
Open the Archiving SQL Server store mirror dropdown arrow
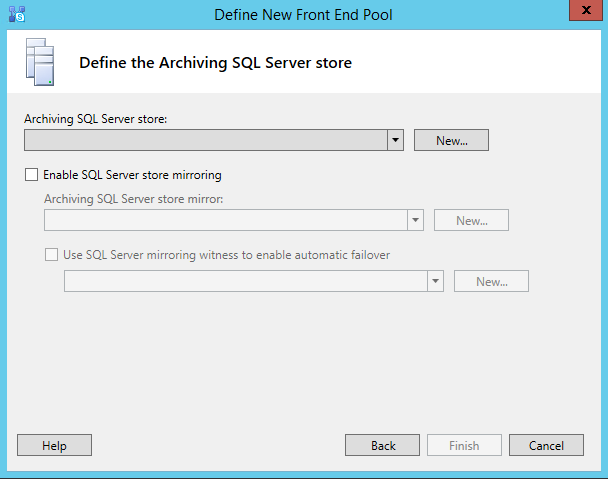coord(416,221)
